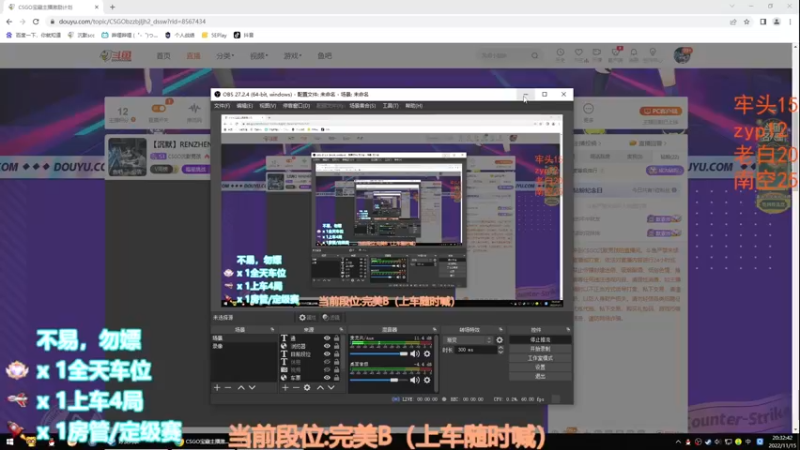Mute the Desktop Audio speaker icon

click(x=415, y=380)
